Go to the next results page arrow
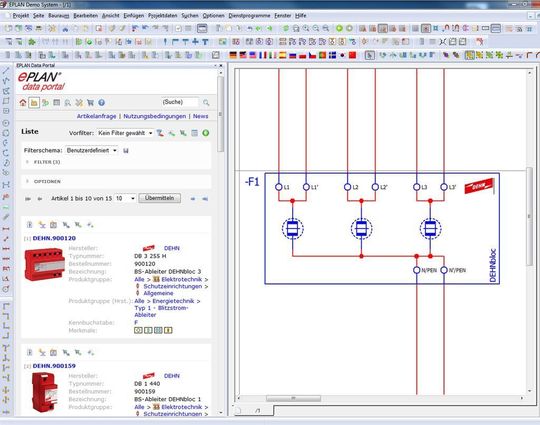540x425 pixels. click(193, 199)
